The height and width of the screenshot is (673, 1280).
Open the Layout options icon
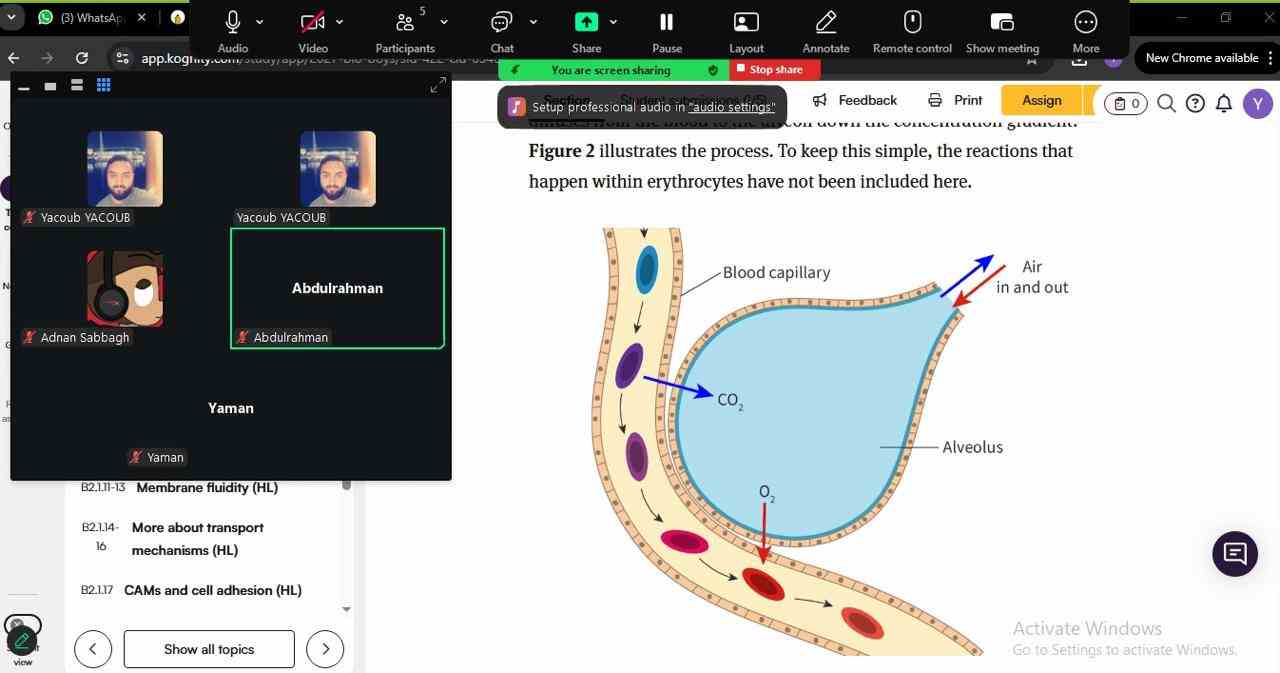click(746, 23)
